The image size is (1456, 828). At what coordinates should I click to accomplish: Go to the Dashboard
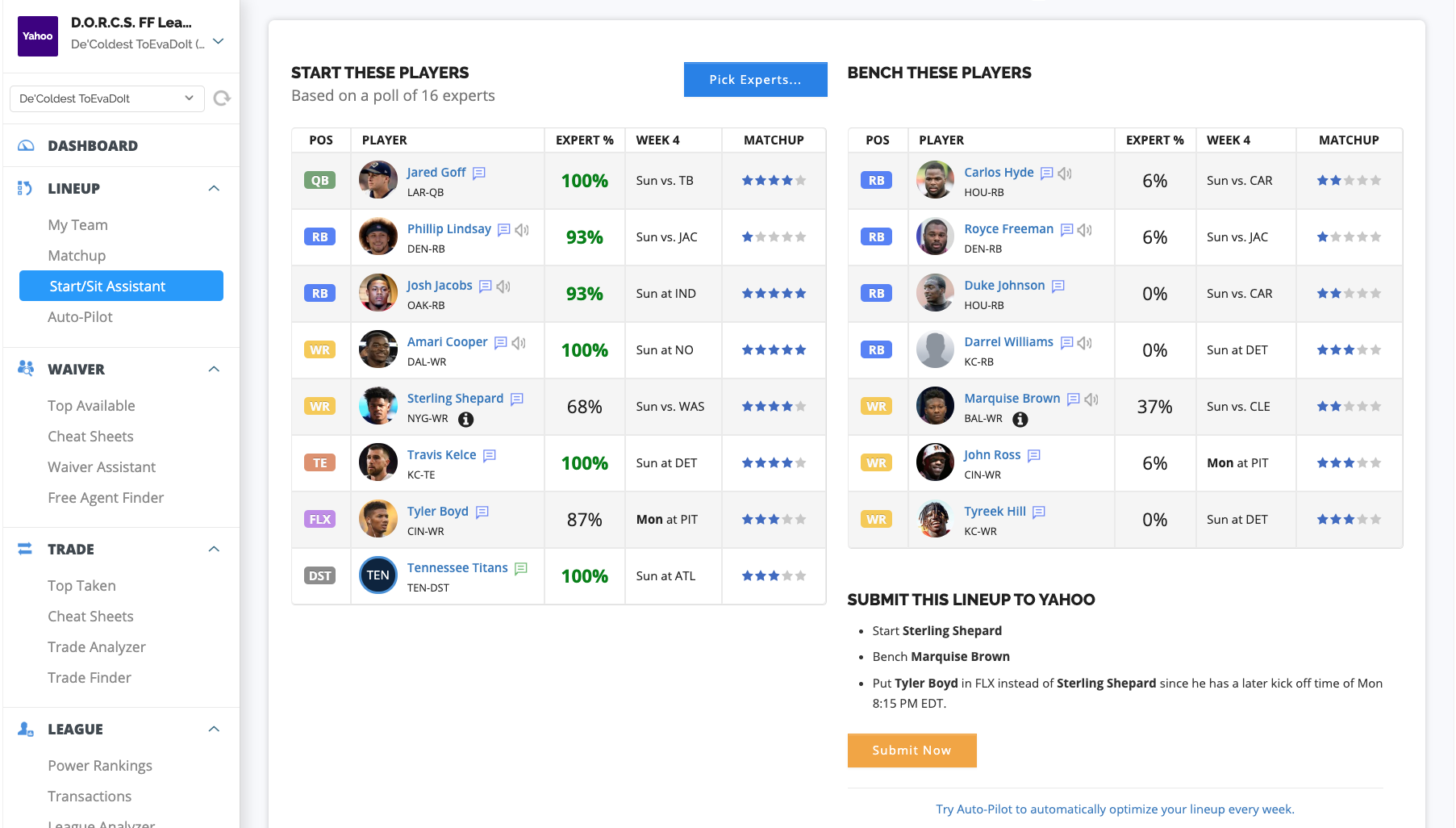(93, 146)
